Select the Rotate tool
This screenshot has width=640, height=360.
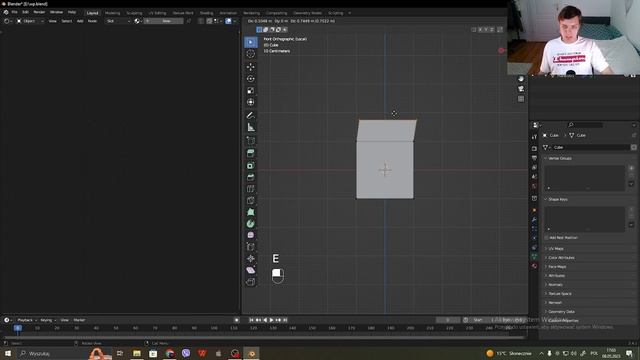[251, 78]
